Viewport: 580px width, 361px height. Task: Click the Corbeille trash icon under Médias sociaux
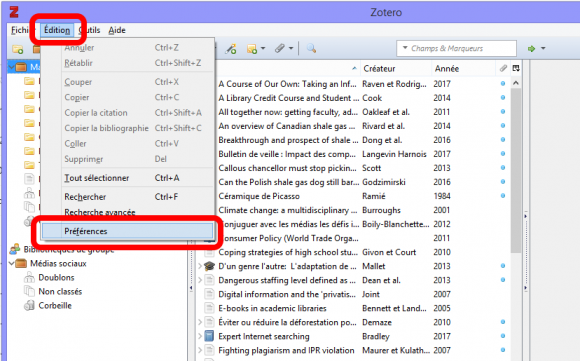click(x=29, y=306)
